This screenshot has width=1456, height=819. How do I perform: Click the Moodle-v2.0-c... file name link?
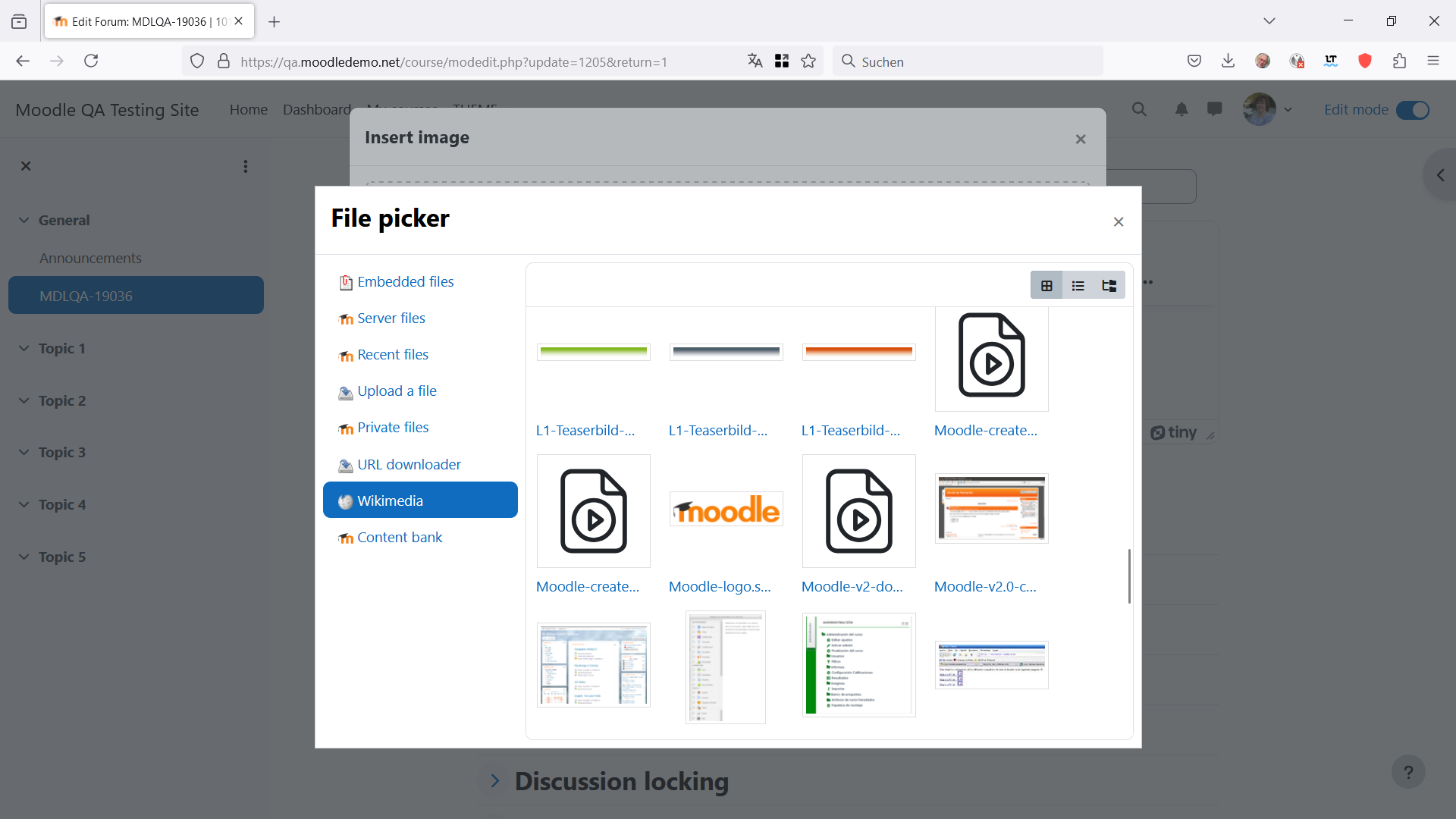[985, 586]
